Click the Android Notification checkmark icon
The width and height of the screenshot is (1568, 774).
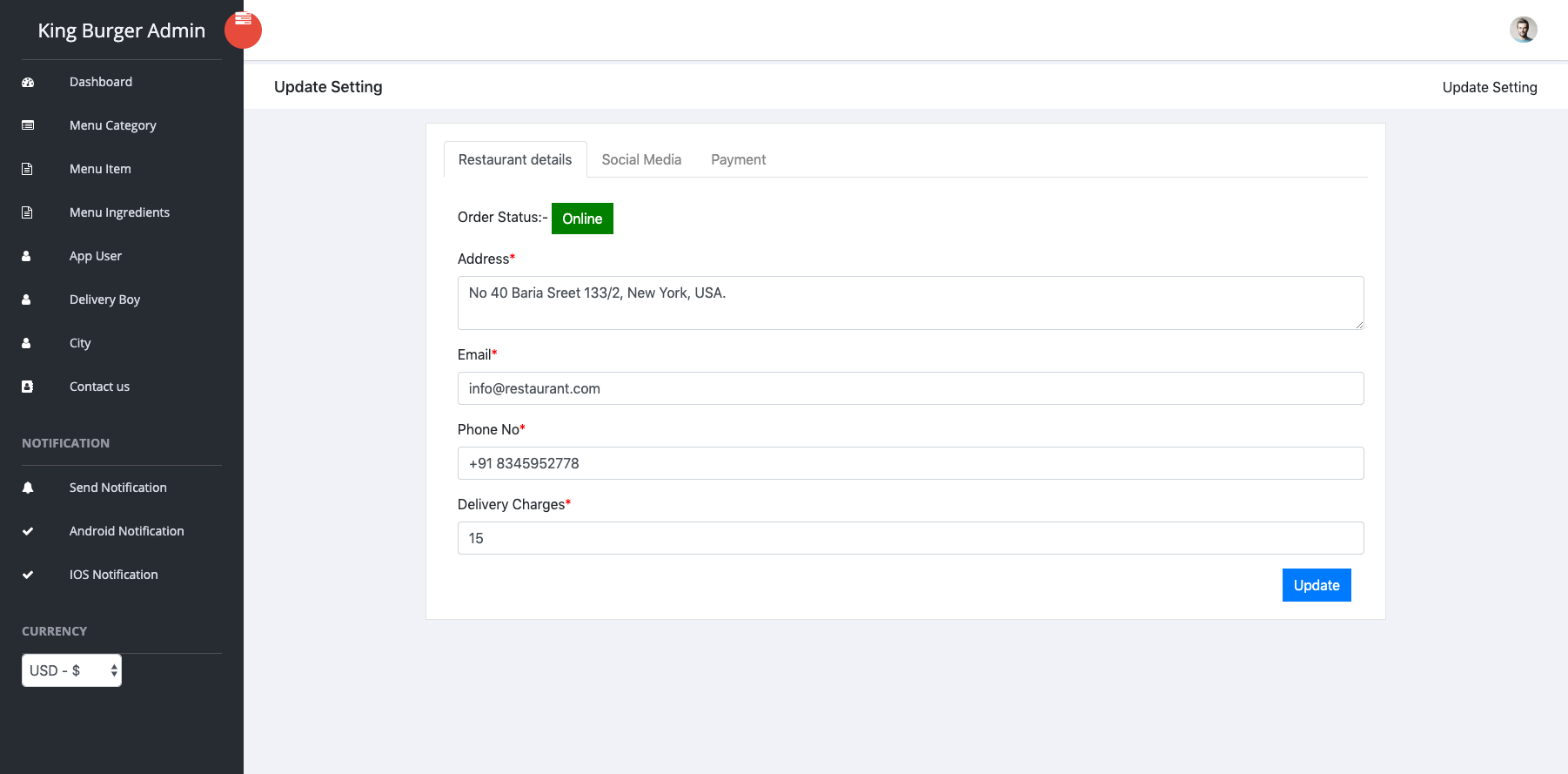[28, 531]
